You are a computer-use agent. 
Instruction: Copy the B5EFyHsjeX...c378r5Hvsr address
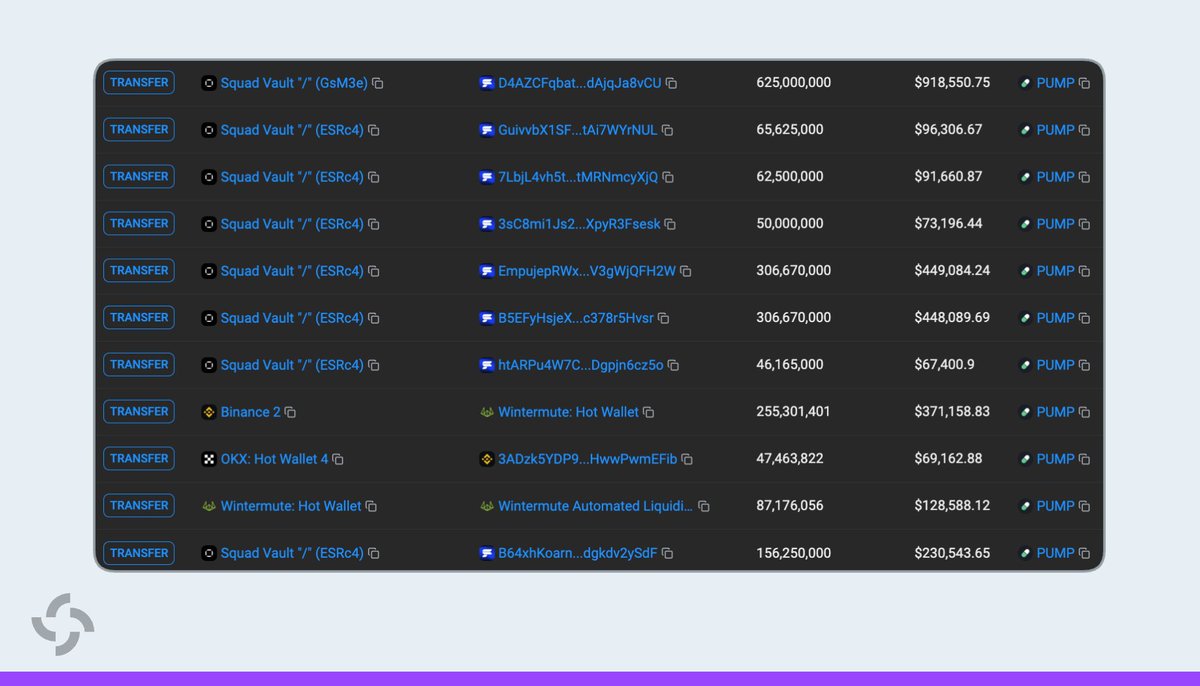point(663,318)
